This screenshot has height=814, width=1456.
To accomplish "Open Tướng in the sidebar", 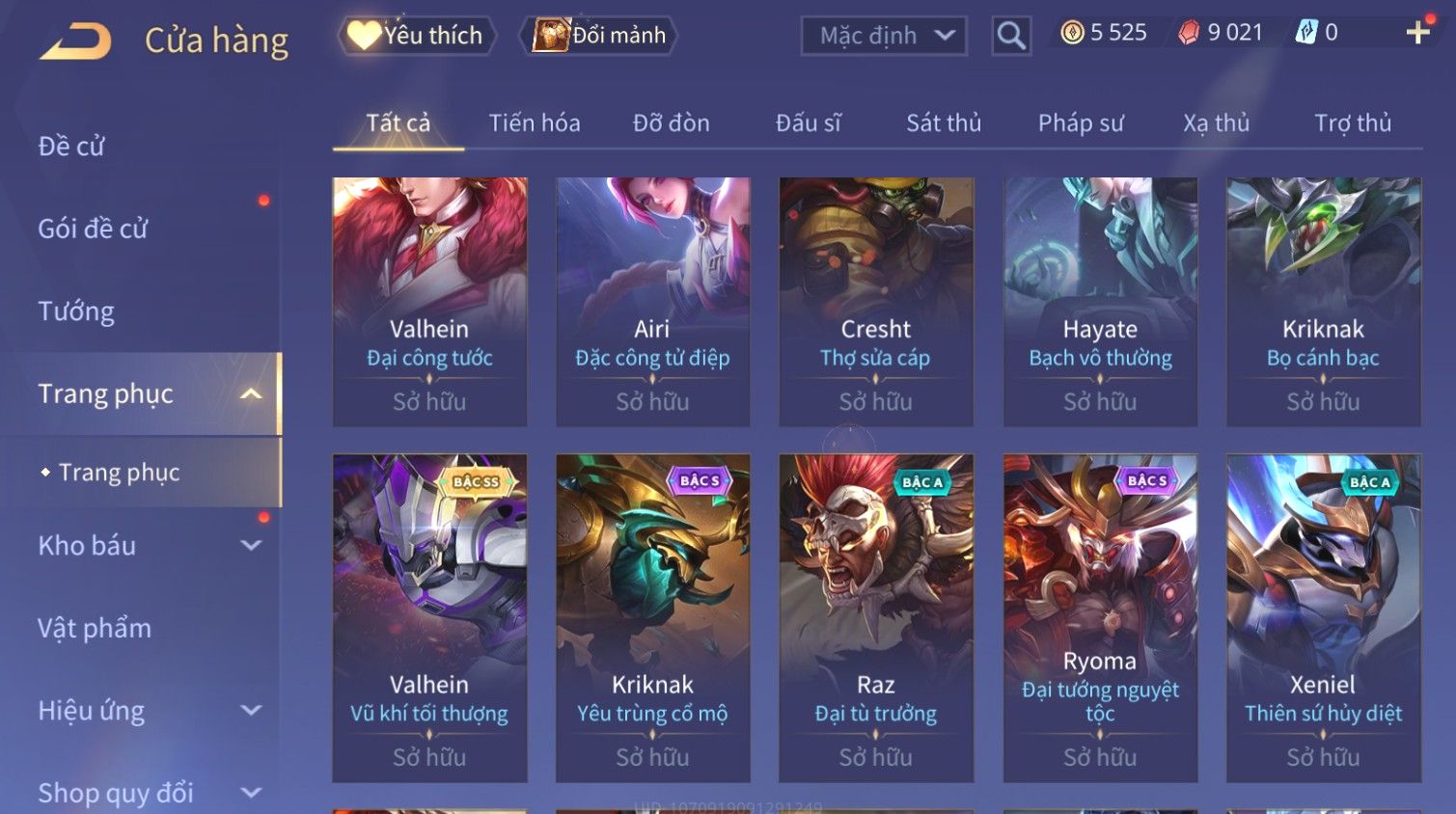I will point(76,312).
